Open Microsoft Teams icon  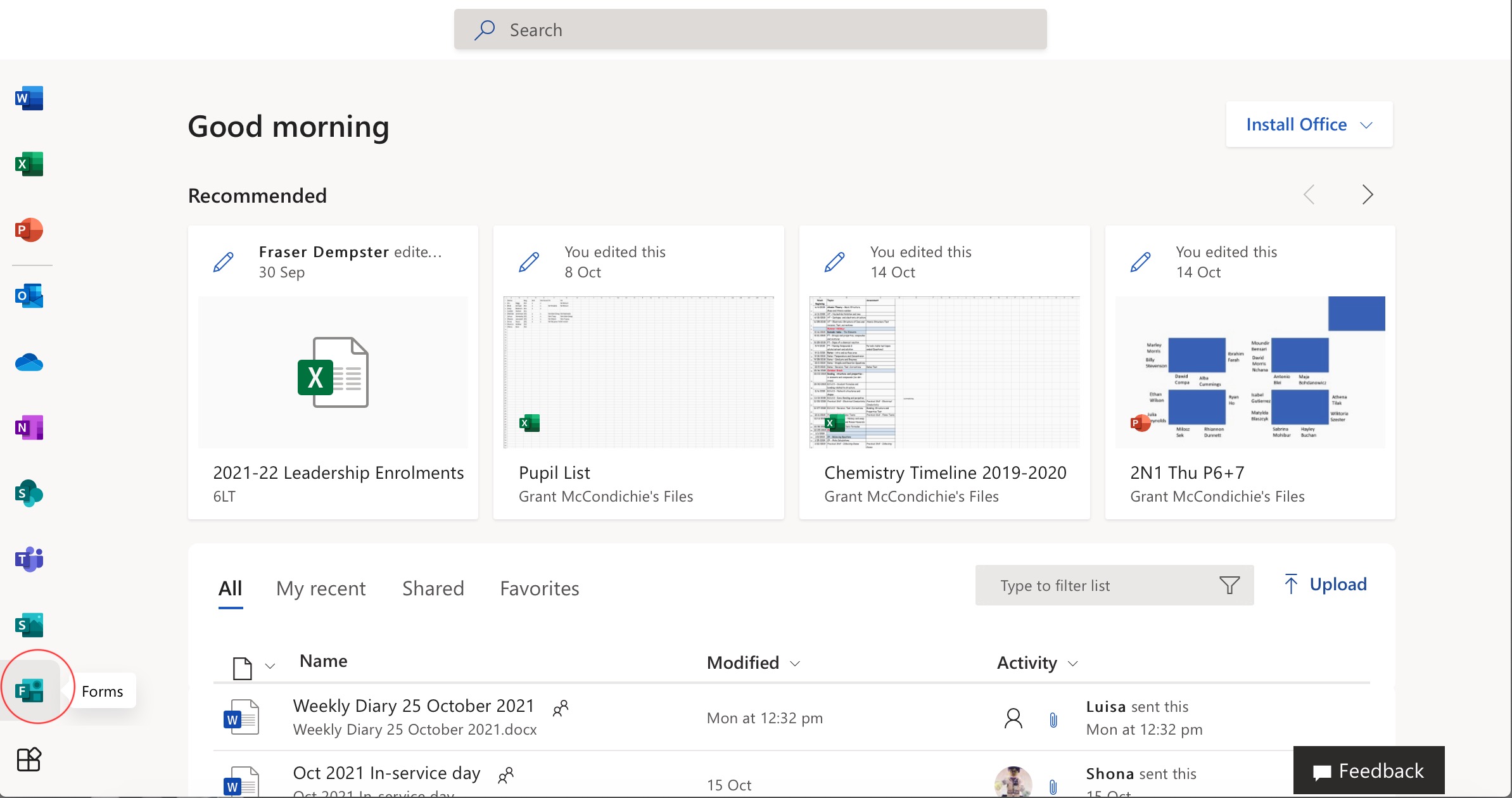(29, 559)
